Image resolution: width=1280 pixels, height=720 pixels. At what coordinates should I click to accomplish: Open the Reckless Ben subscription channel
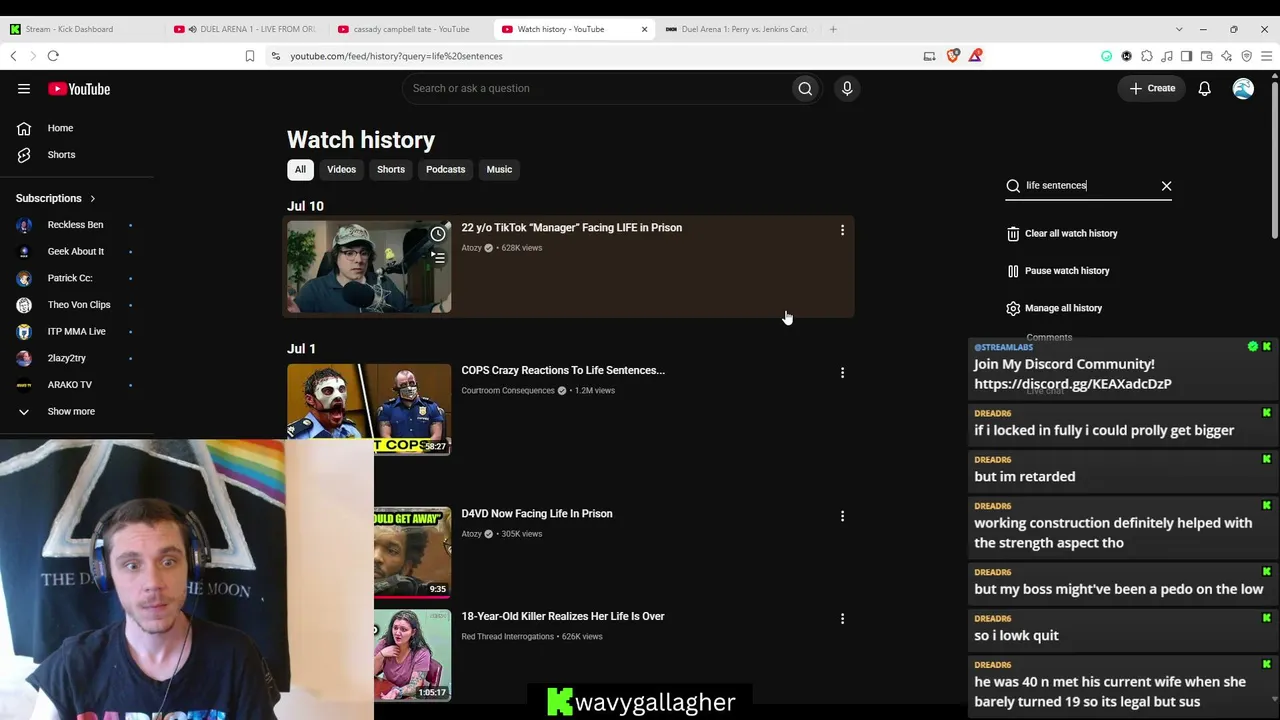pyautogui.click(x=75, y=225)
